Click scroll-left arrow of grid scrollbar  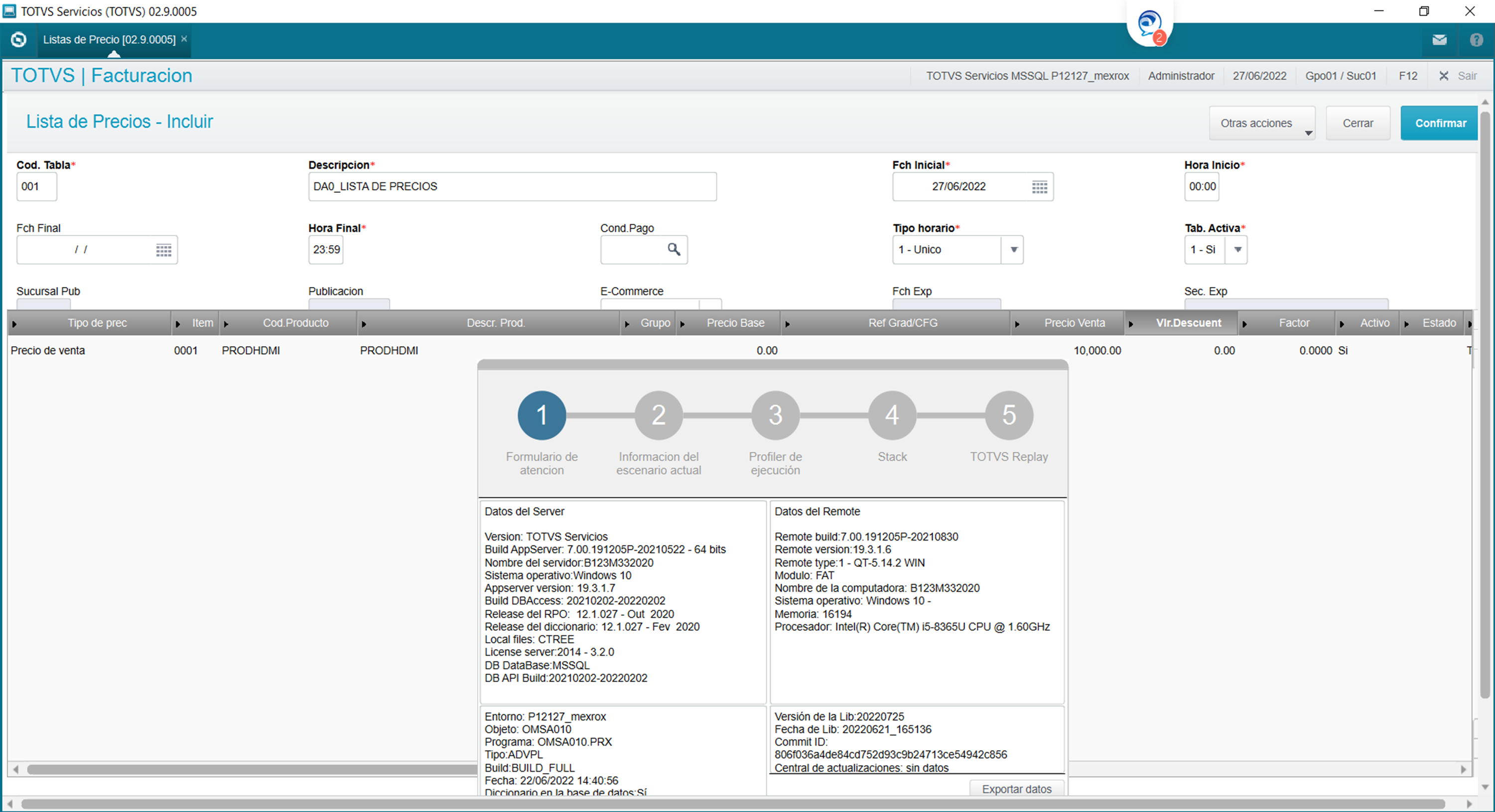15,769
